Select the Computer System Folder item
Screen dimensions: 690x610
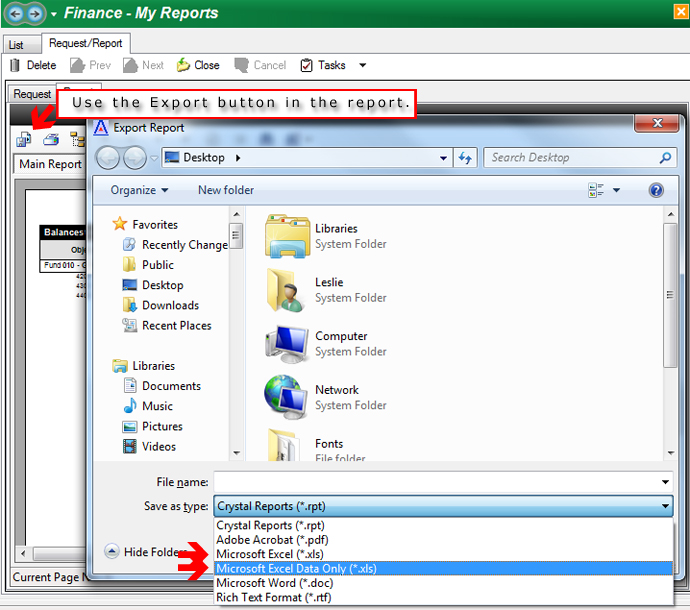326,344
